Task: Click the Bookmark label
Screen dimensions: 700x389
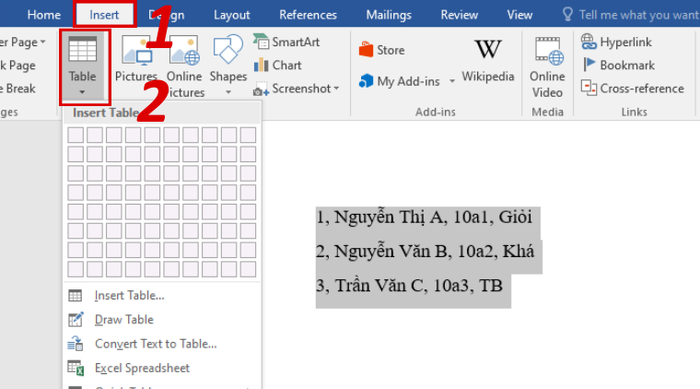Action: click(x=627, y=65)
